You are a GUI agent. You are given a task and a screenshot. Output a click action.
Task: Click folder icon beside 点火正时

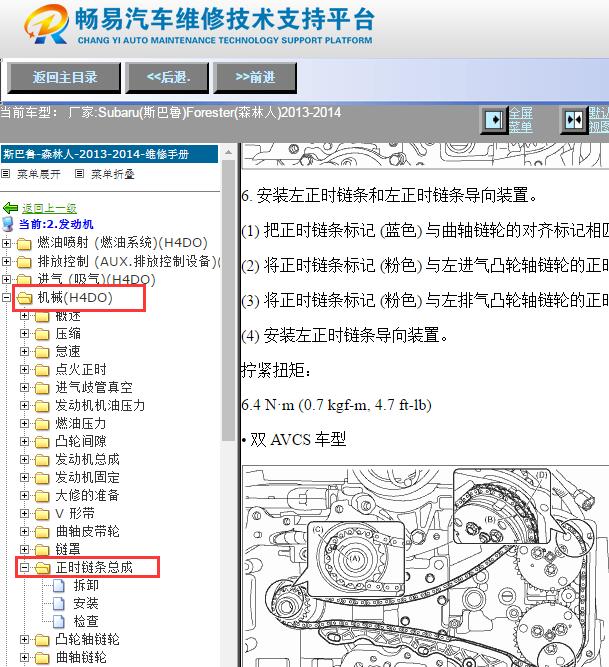42,370
